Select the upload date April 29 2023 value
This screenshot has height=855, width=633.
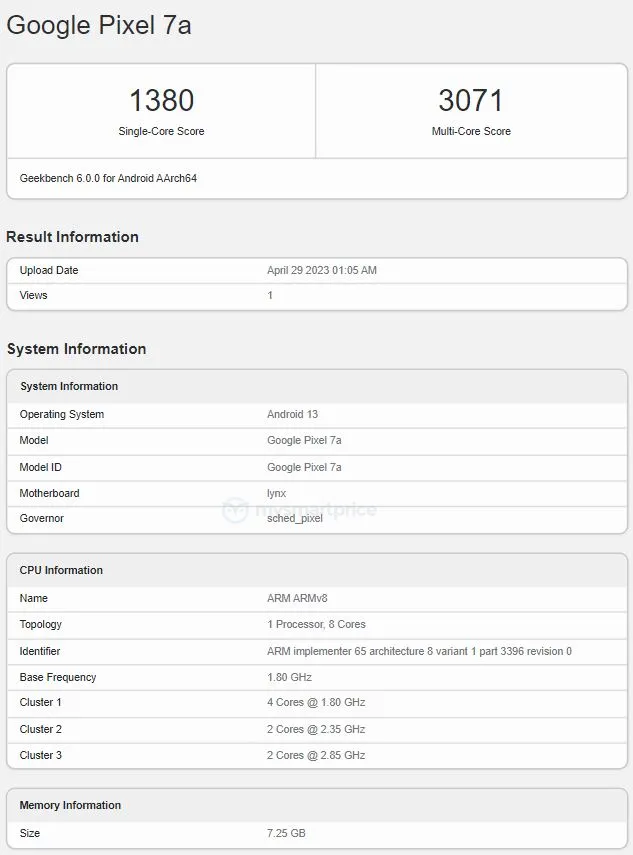pos(321,270)
